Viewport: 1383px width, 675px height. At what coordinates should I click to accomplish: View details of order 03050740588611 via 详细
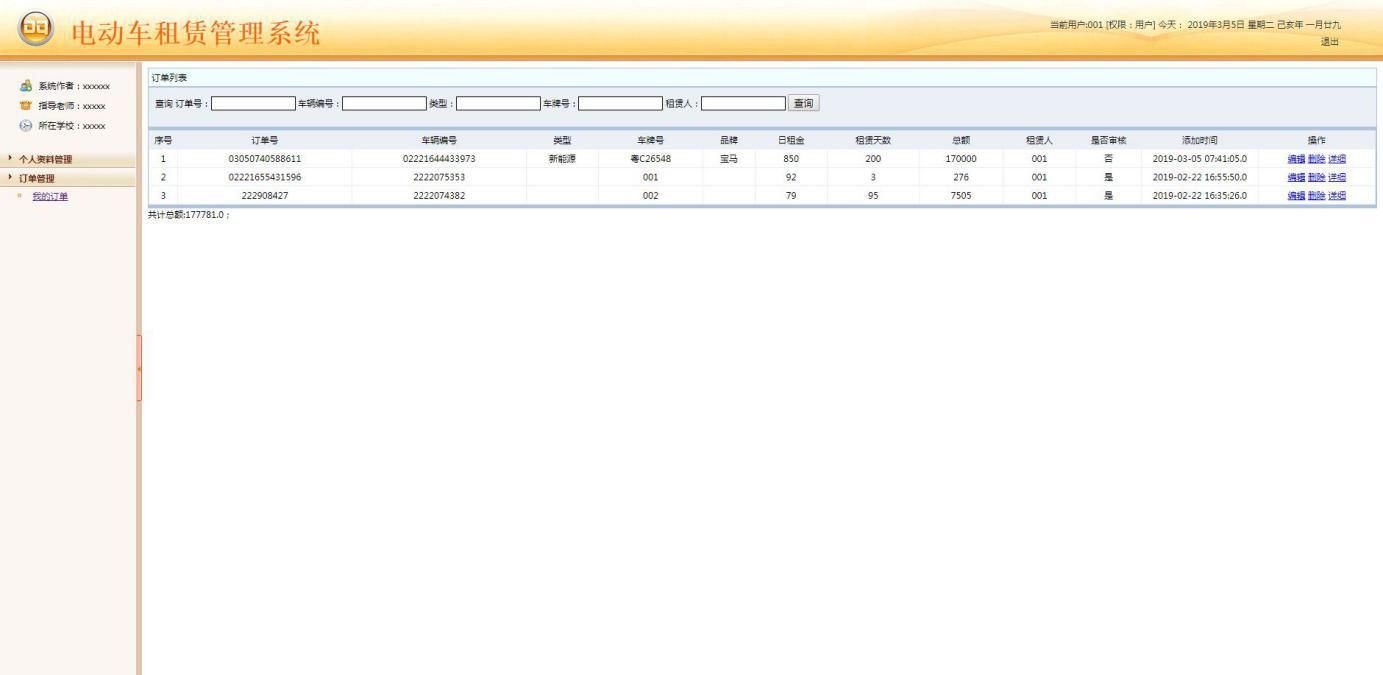(x=1337, y=158)
